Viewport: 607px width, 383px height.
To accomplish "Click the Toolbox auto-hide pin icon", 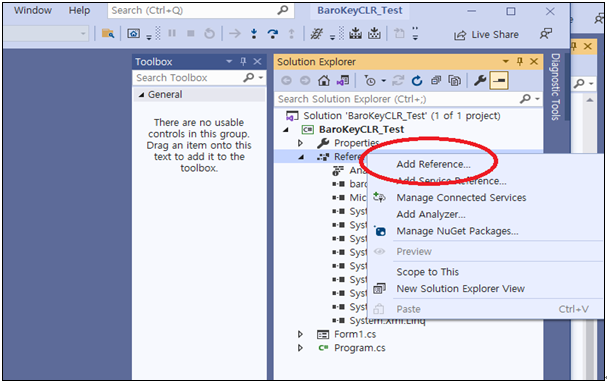I will (x=243, y=62).
